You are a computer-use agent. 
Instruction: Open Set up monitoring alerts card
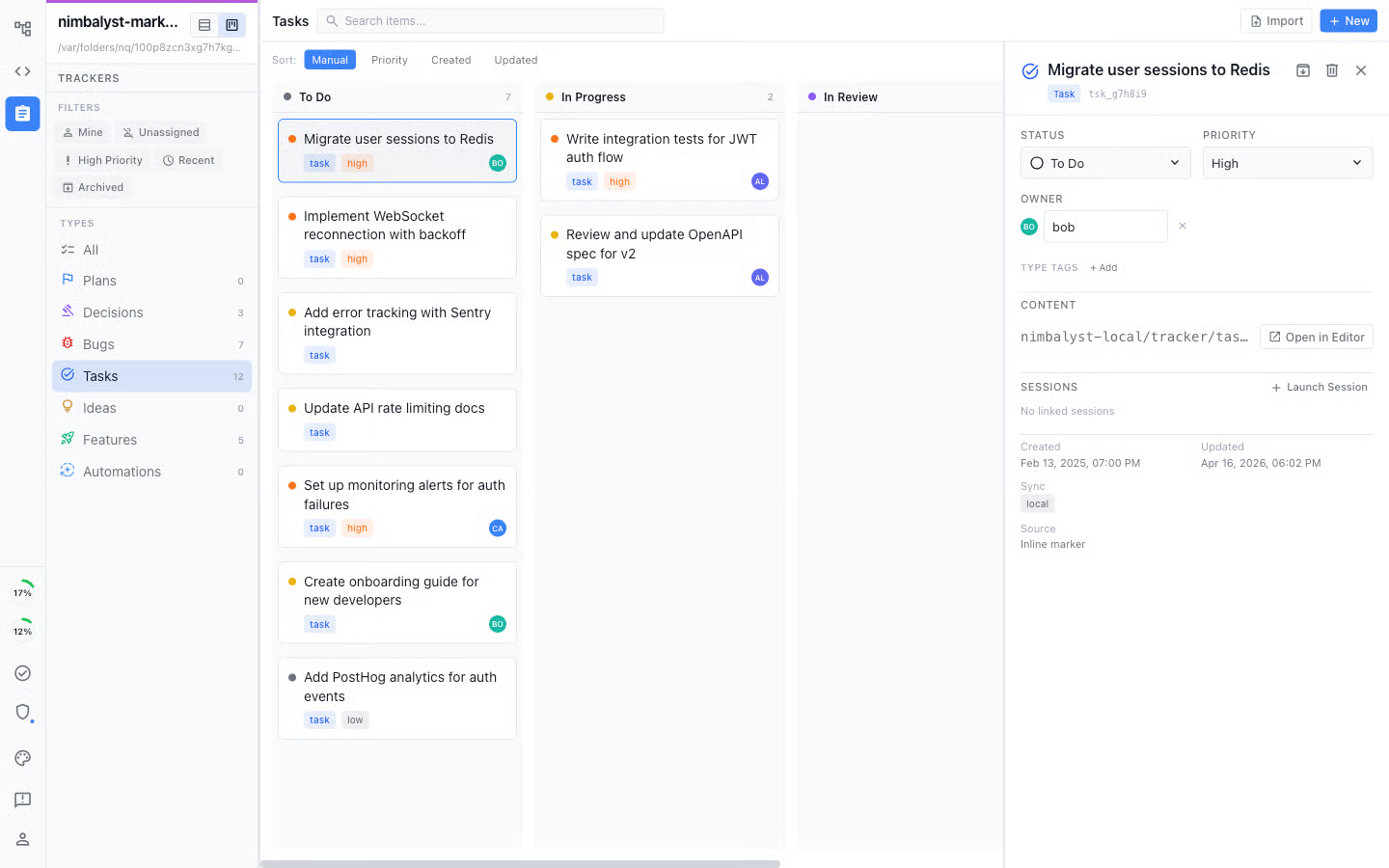pyautogui.click(x=397, y=506)
